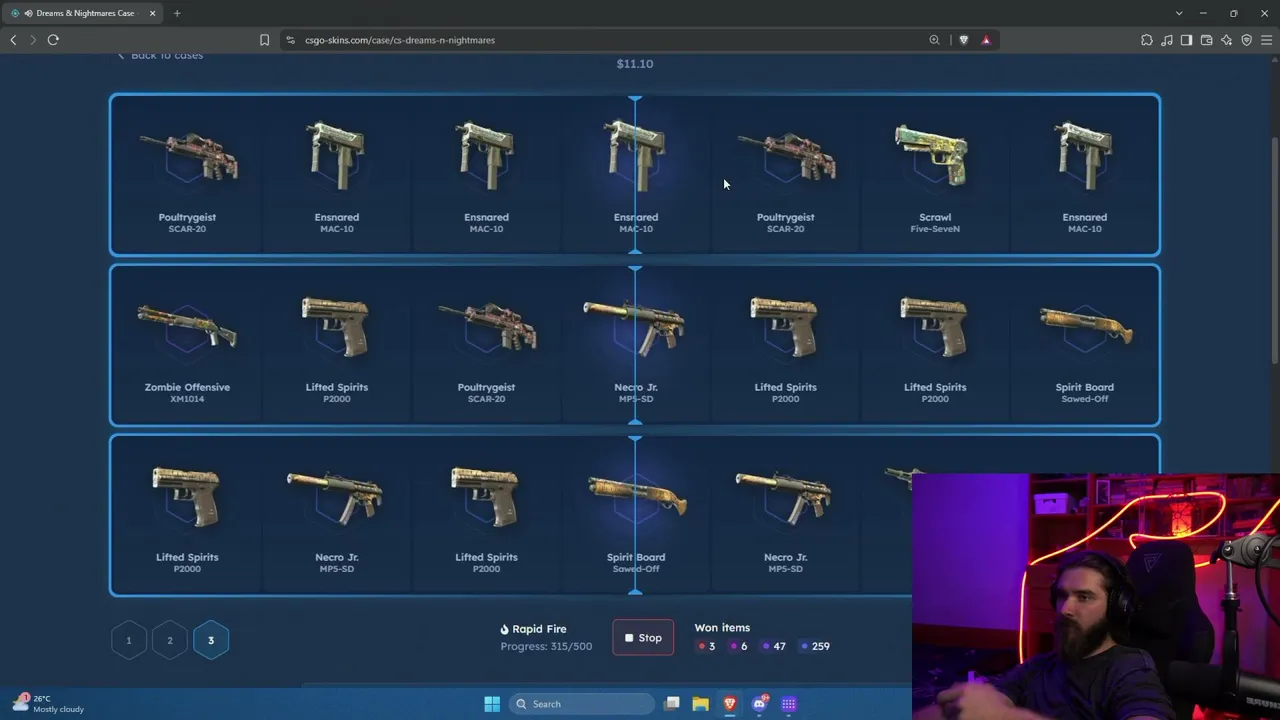Viewport: 1280px width, 720px height.
Task: Open the Brave Shields lion icon
Action: pyautogui.click(x=963, y=40)
